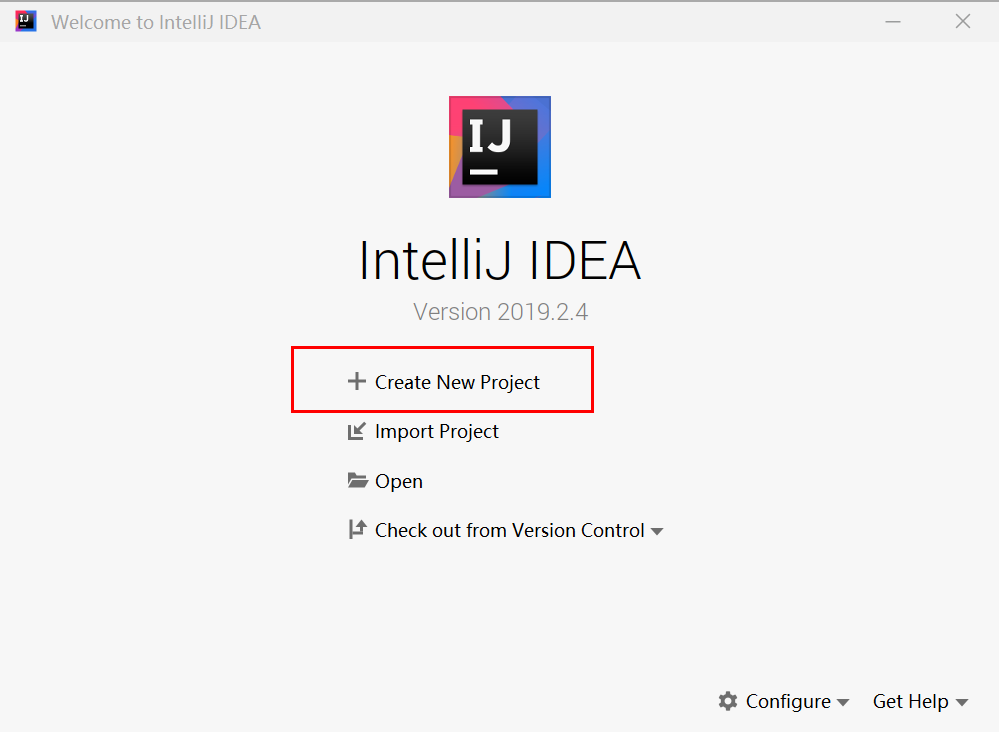Click the IJ icon in the title bar
Screen dimensions: 999x732
tap(24, 20)
